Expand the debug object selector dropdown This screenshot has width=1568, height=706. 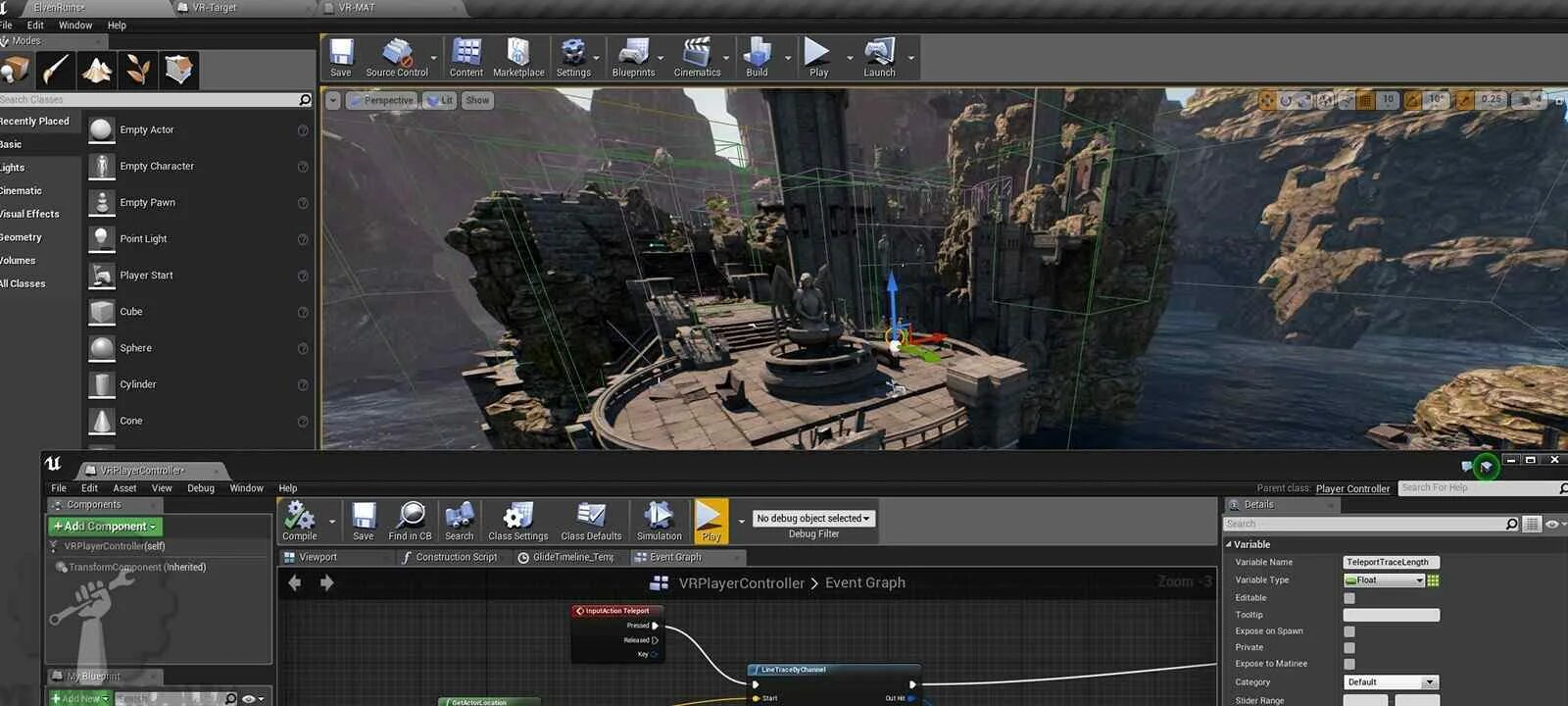coord(813,519)
